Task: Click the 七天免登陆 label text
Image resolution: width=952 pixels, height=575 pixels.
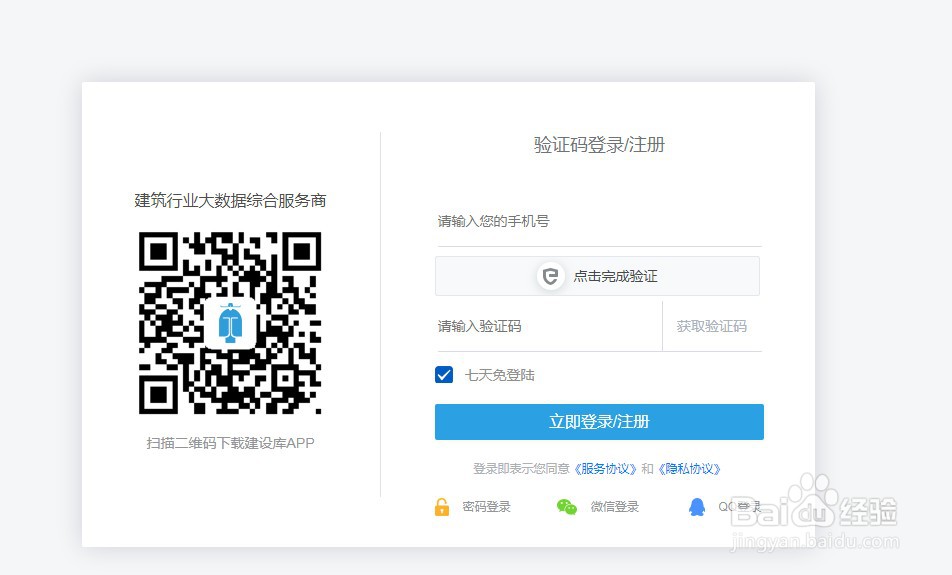Action: point(500,375)
